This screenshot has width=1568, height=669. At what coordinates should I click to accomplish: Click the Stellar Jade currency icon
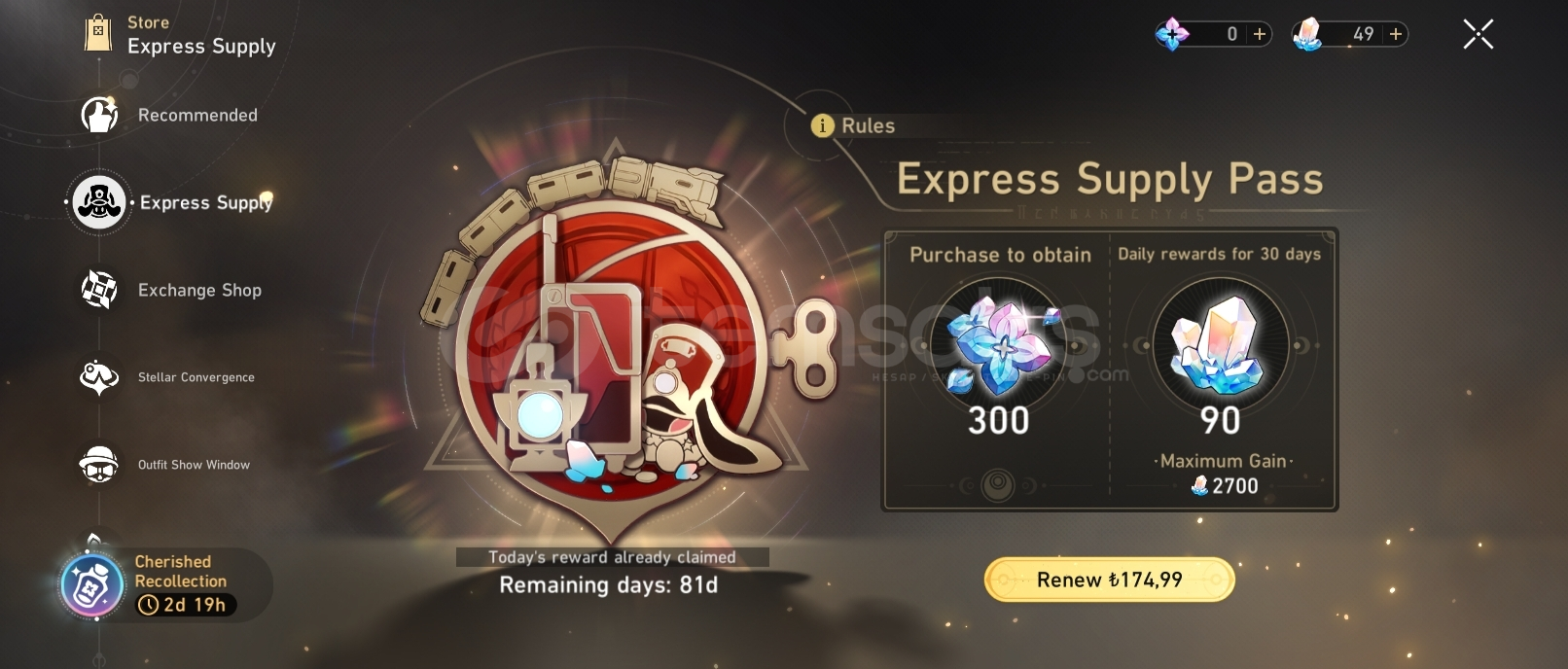tap(1307, 35)
